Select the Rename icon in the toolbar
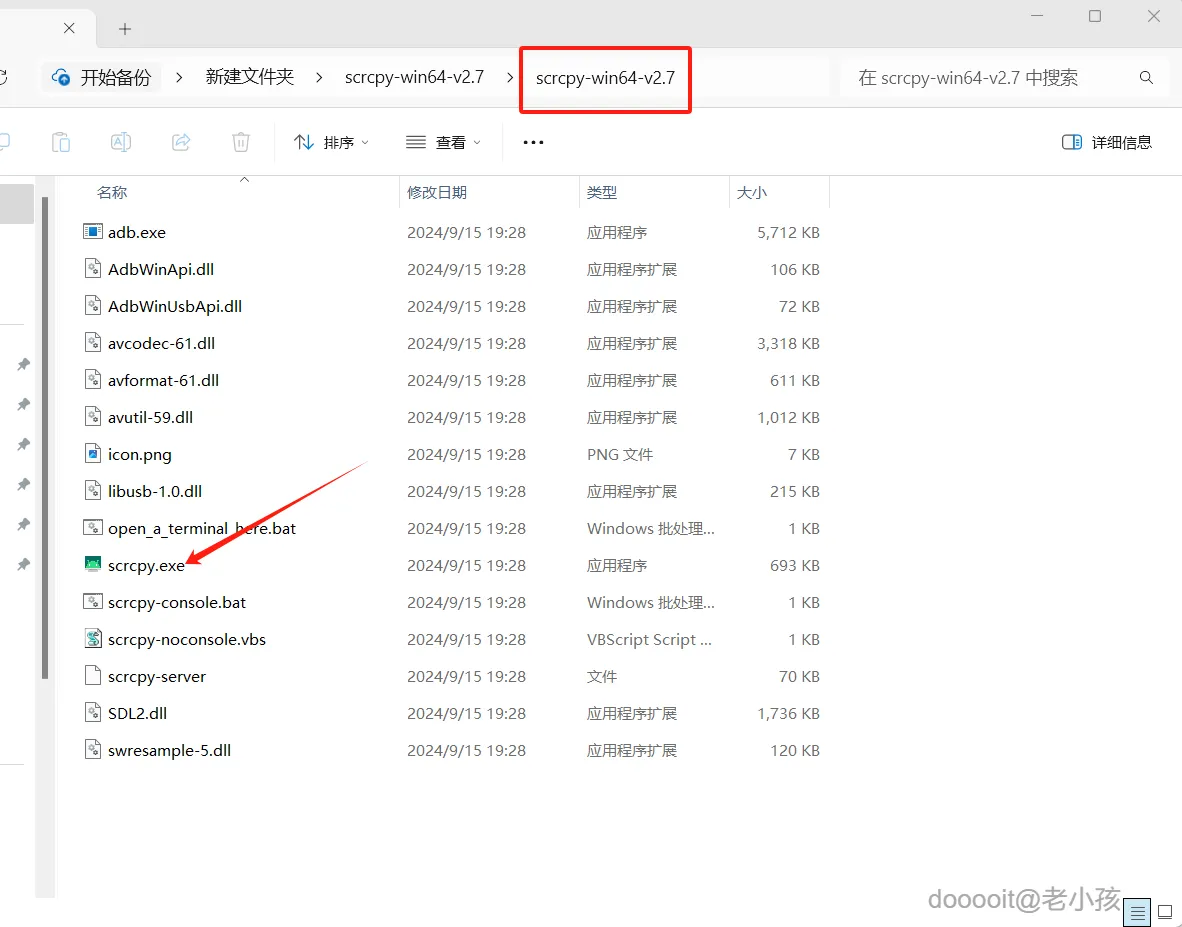 click(120, 141)
